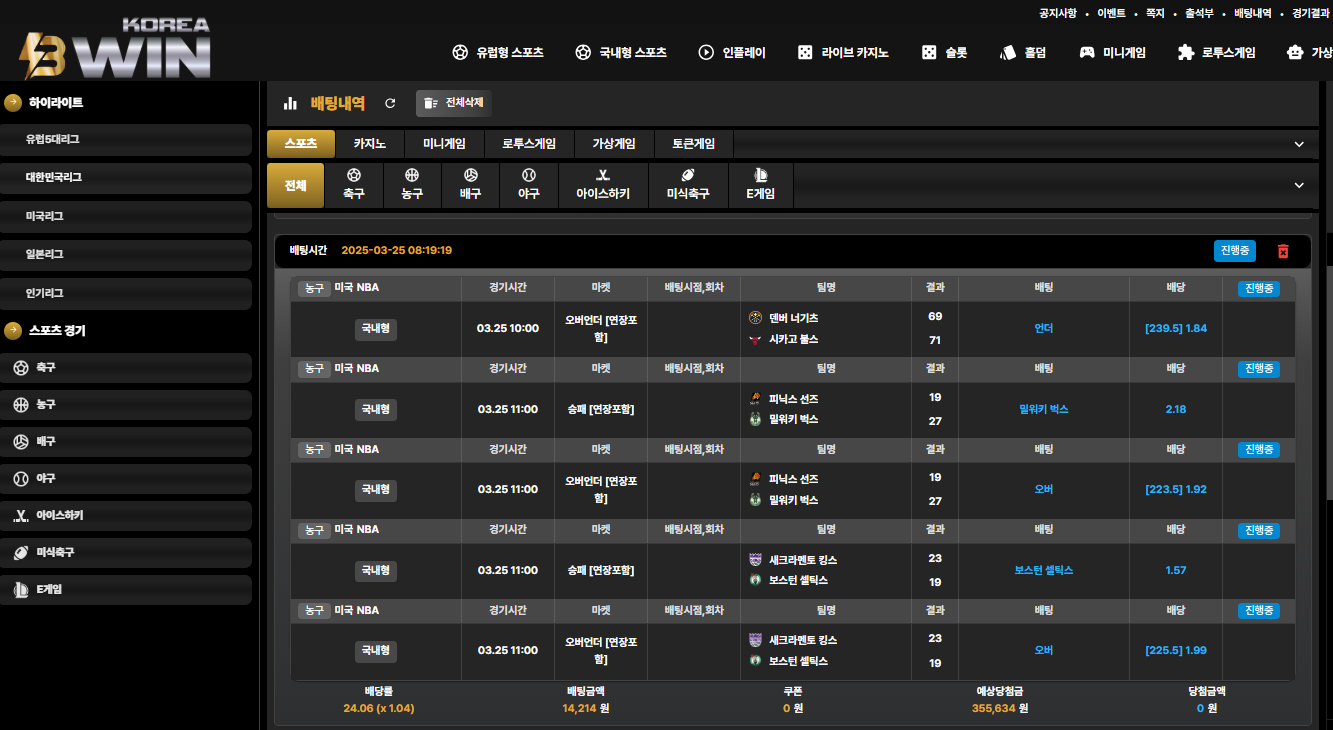Click the 밀워키 벅스 bet selection
The height and width of the screenshot is (730, 1333).
point(1044,409)
